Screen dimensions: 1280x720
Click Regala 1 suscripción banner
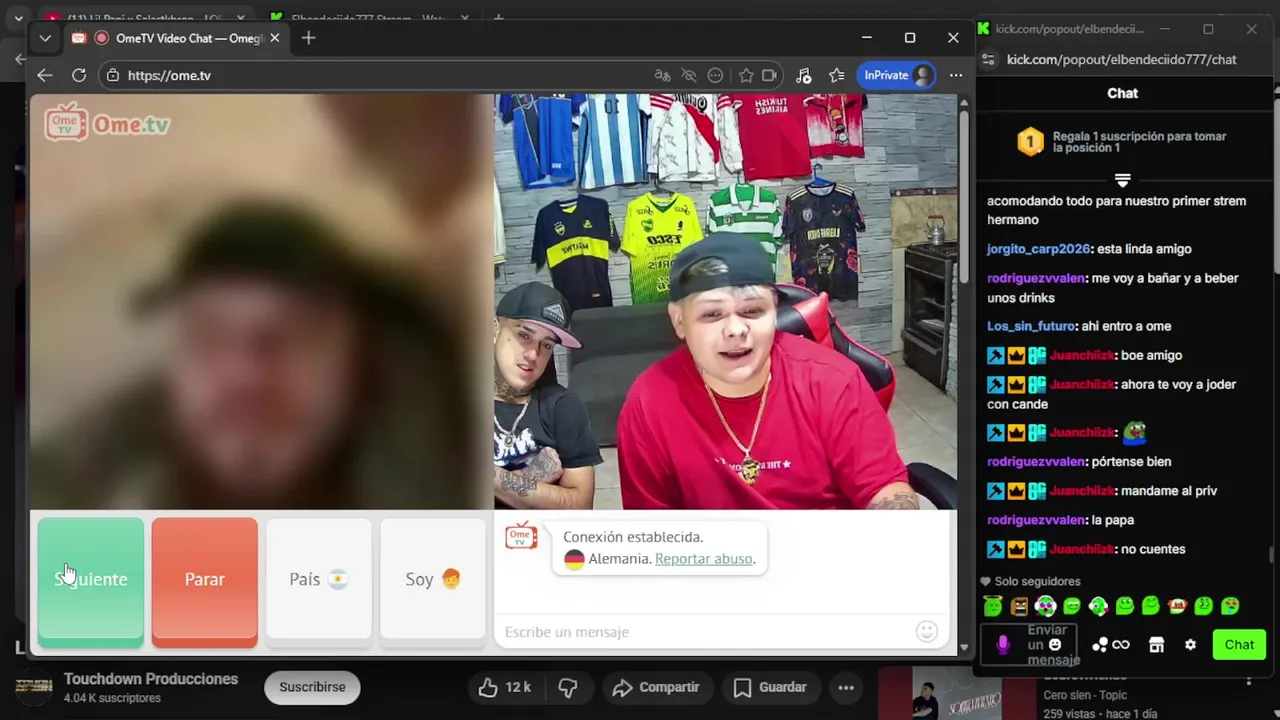(x=1122, y=142)
